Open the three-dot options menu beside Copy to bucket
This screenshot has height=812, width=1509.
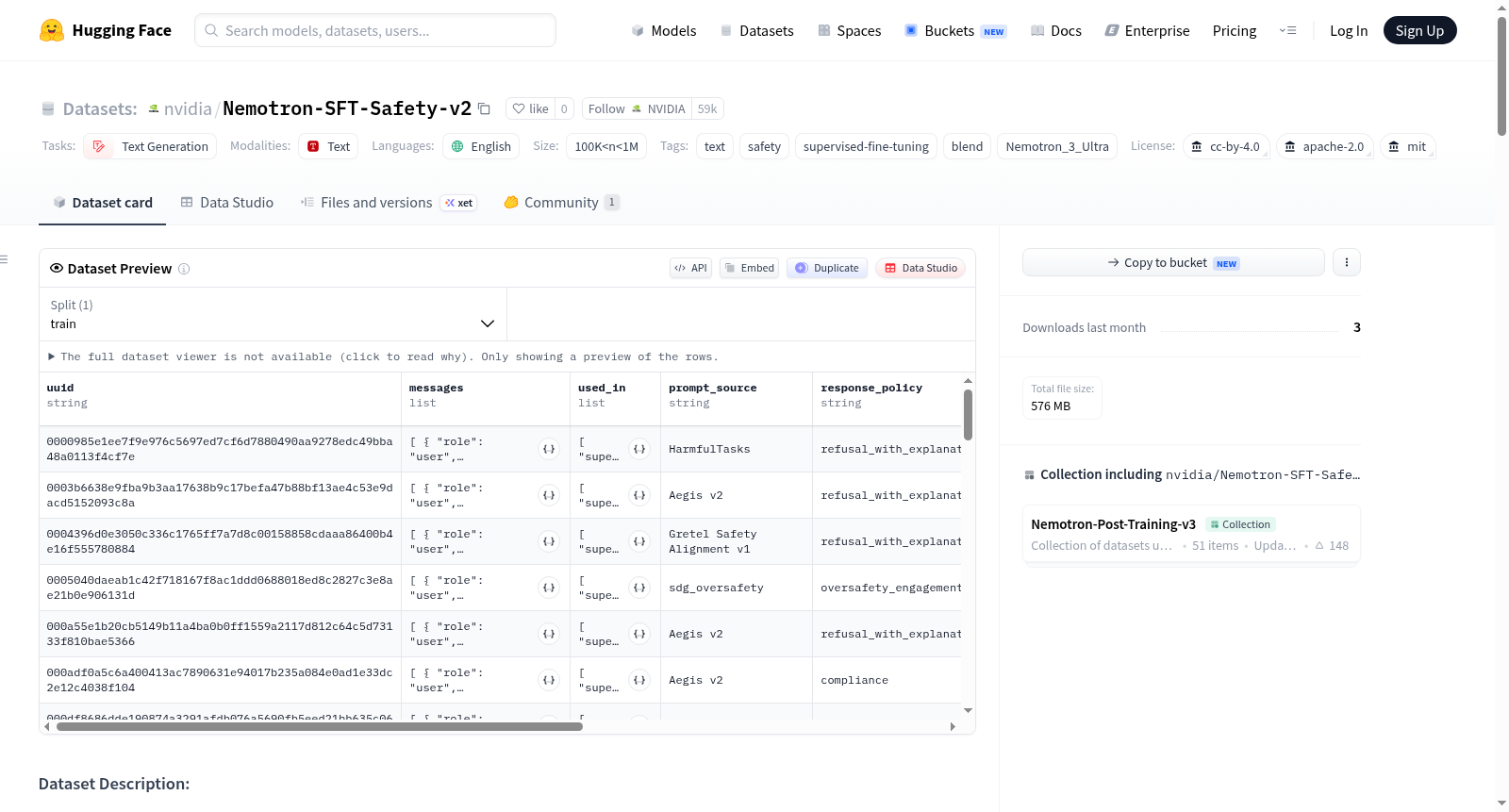tap(1347, 262)
